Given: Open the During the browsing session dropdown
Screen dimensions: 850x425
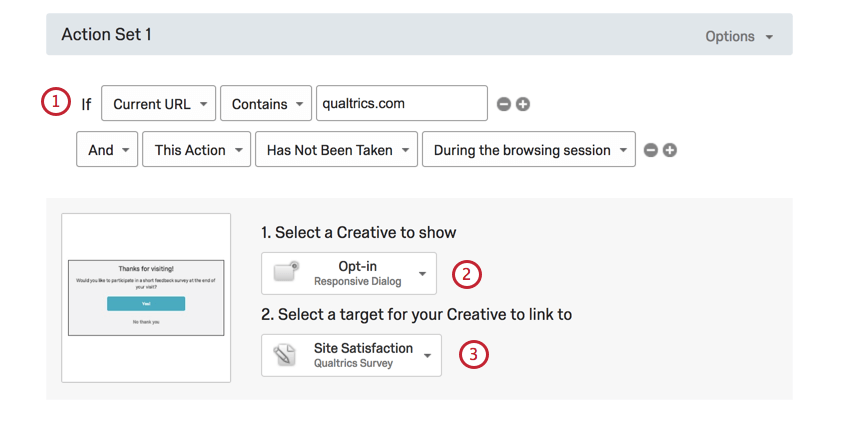Looking at the screenshot, I should click(528, 150).
